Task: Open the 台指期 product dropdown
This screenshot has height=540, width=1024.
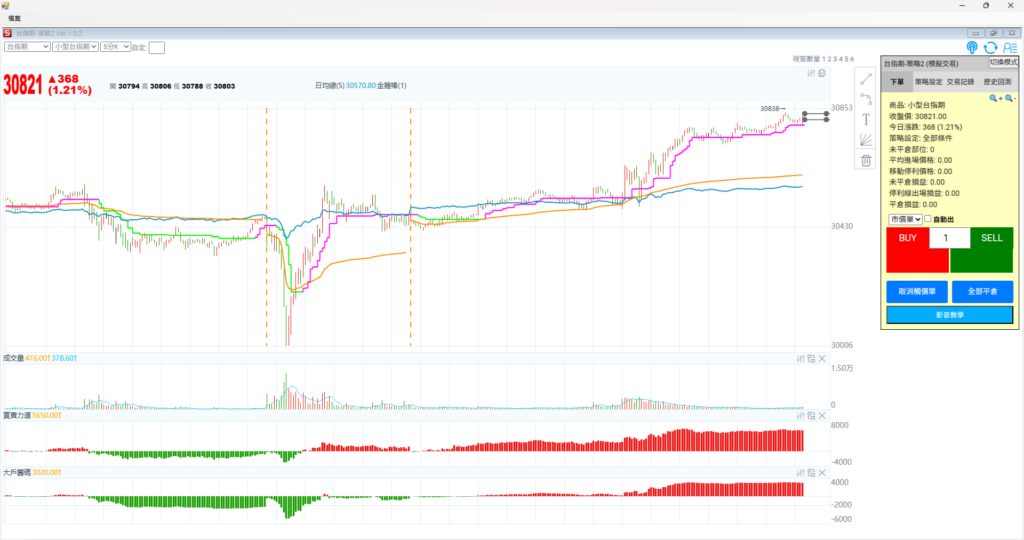Action: point(27,46)
